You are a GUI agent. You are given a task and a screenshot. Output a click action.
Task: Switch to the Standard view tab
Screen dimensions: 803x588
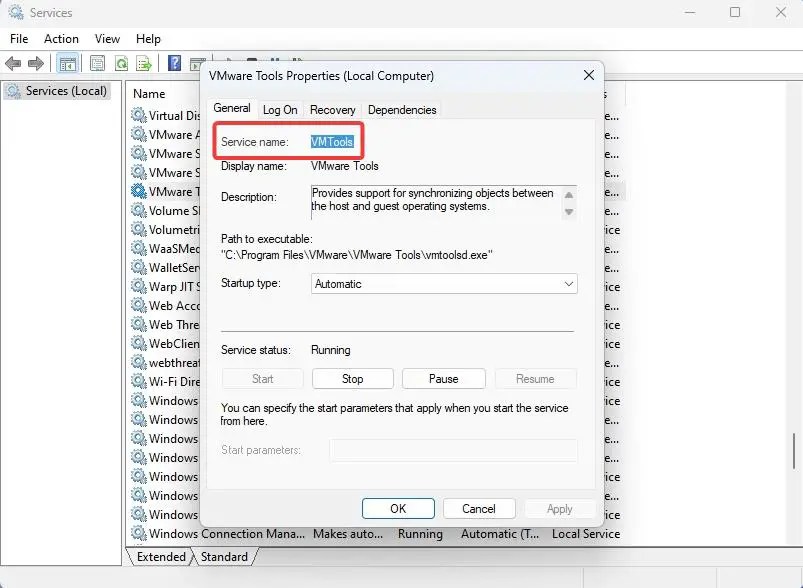[x=224, y=557]
